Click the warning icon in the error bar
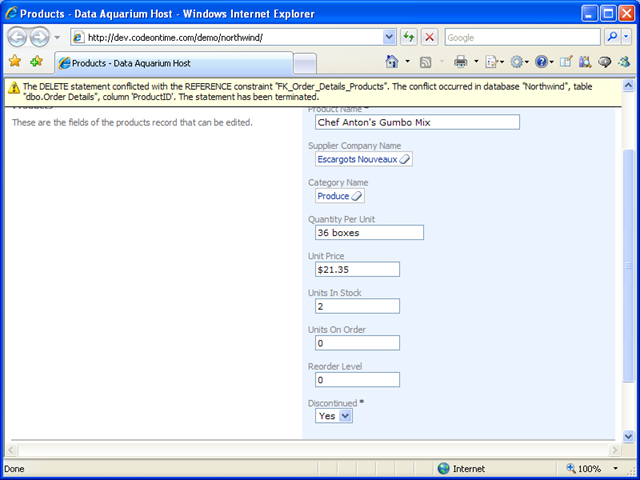 coord(13,87)
